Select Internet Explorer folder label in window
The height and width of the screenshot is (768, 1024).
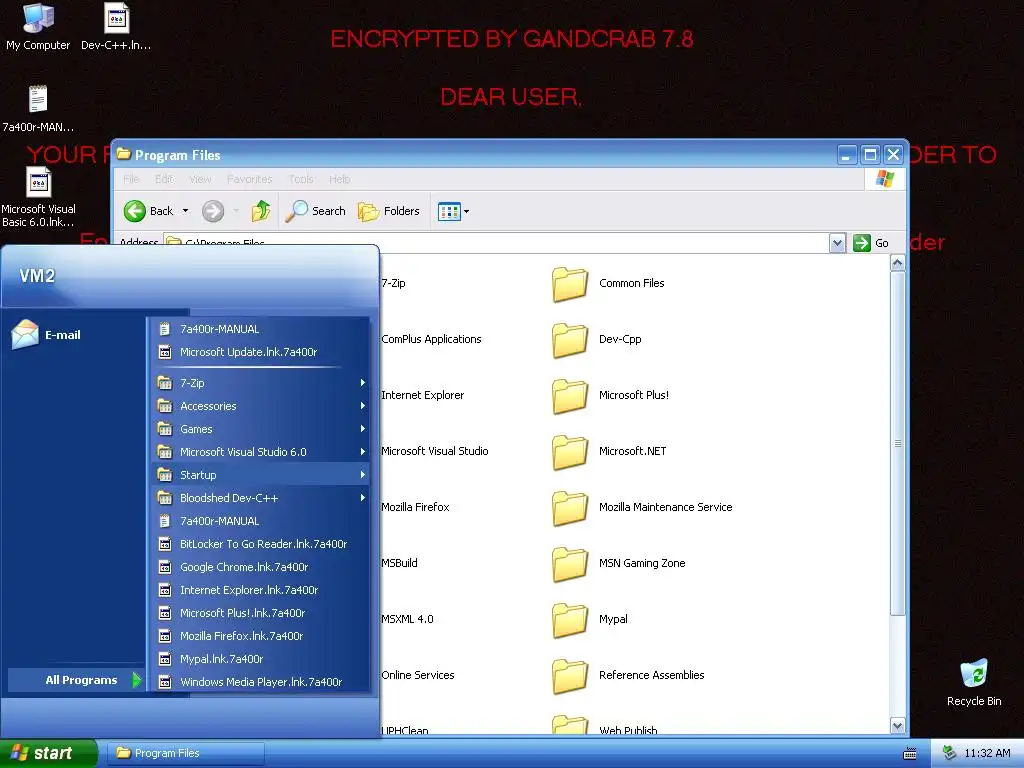tap(423, 395)
